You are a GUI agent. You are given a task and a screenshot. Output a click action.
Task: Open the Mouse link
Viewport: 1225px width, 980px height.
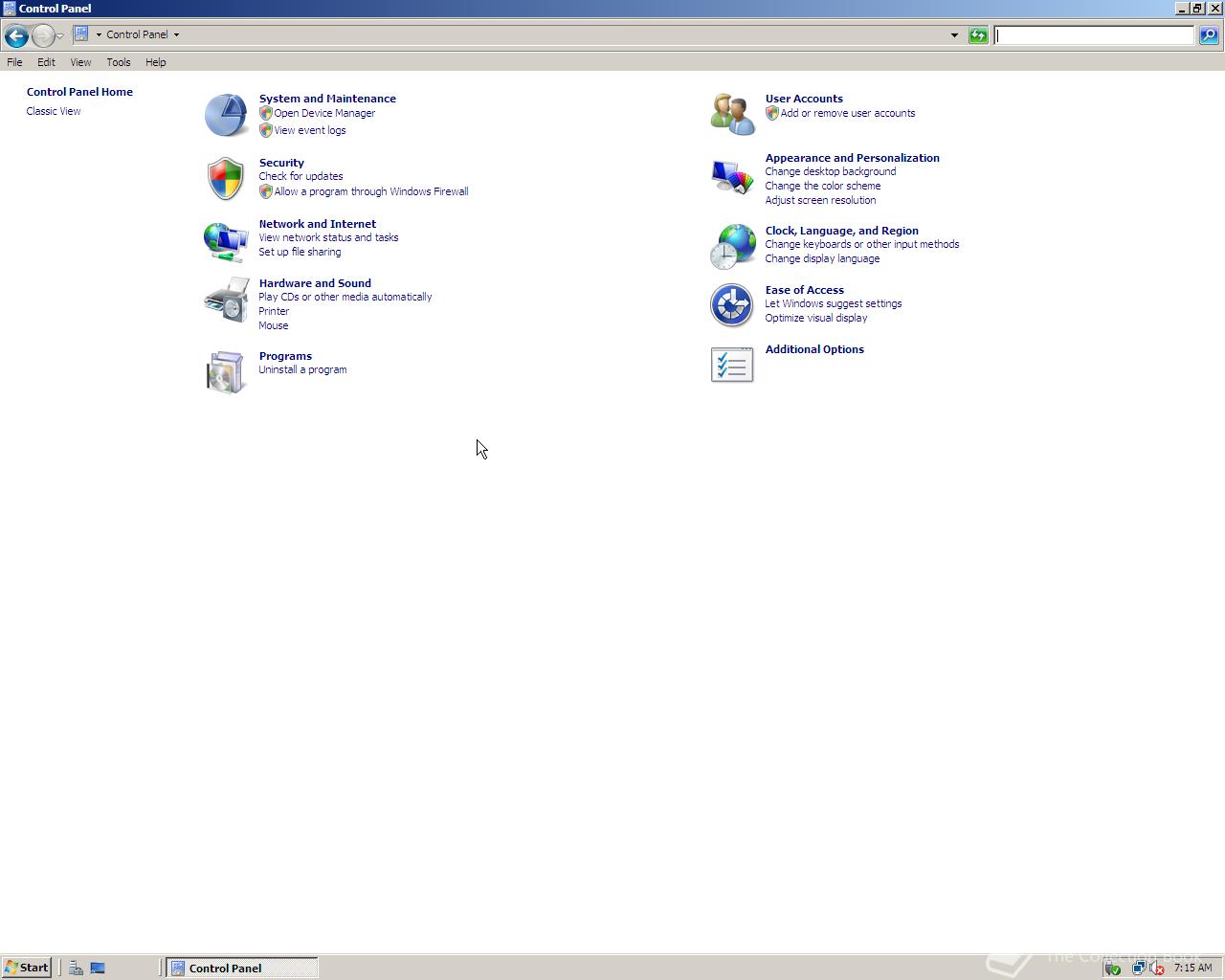[274, 325]
